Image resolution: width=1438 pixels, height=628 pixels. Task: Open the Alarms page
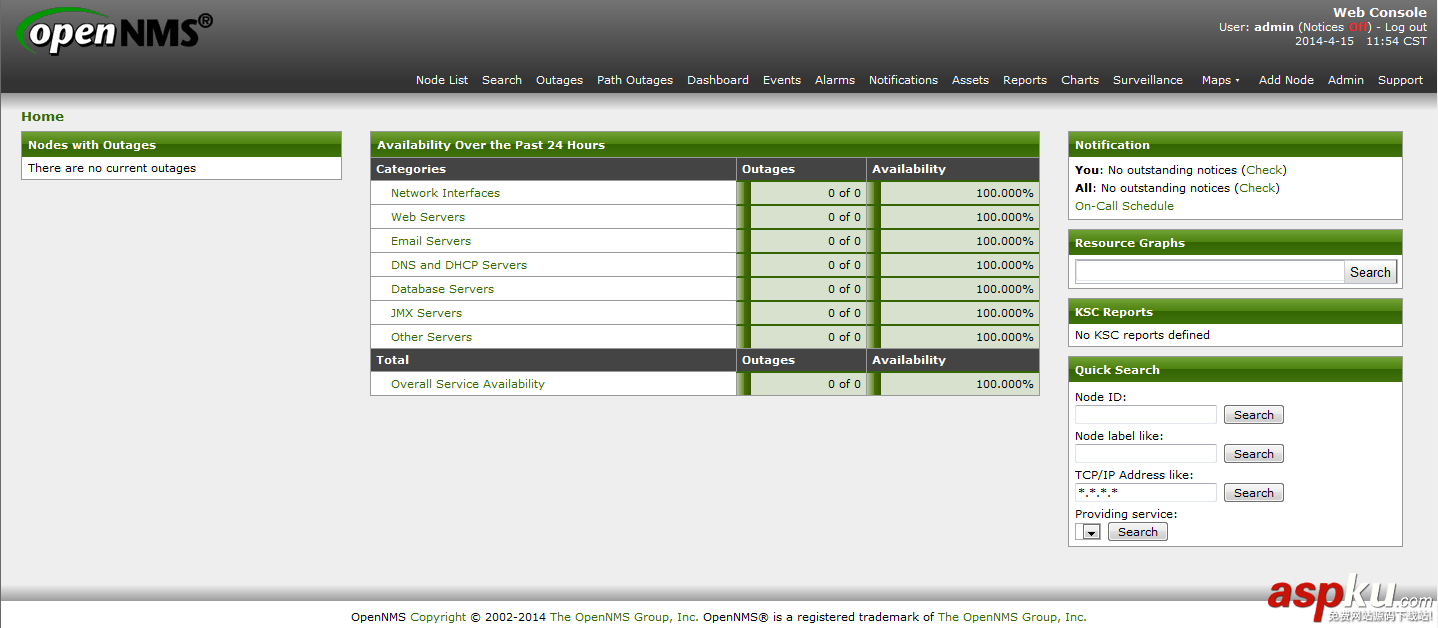click(x=835, y=80)
